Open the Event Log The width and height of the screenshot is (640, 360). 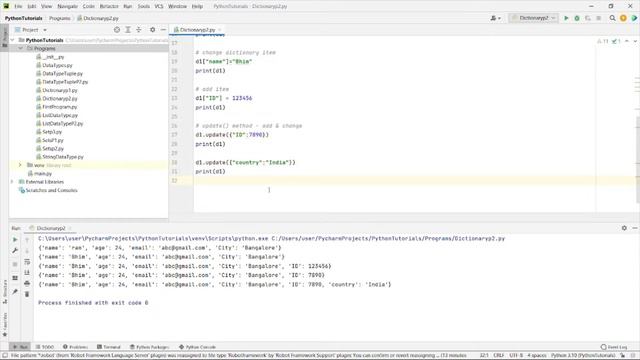click(614, 347)
